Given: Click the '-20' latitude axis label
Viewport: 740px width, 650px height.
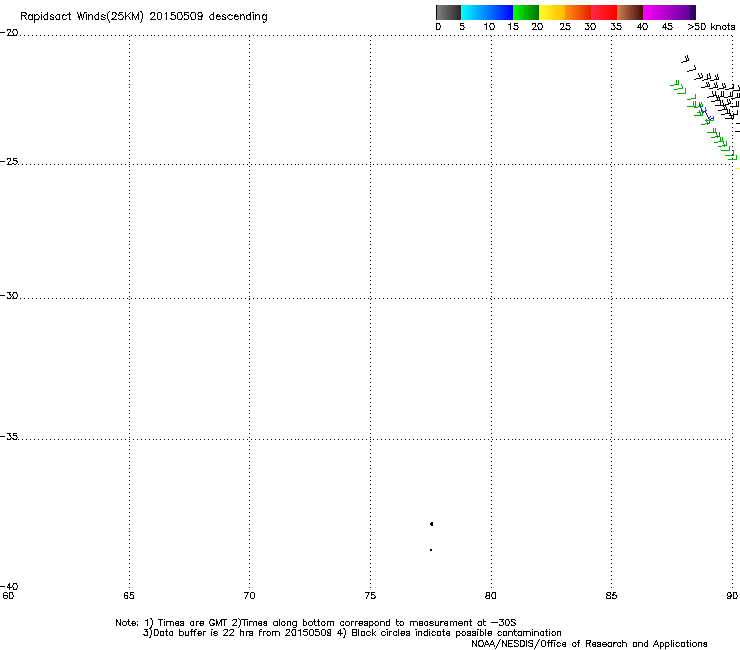Looking at the screenshot, I should point(9,33).
